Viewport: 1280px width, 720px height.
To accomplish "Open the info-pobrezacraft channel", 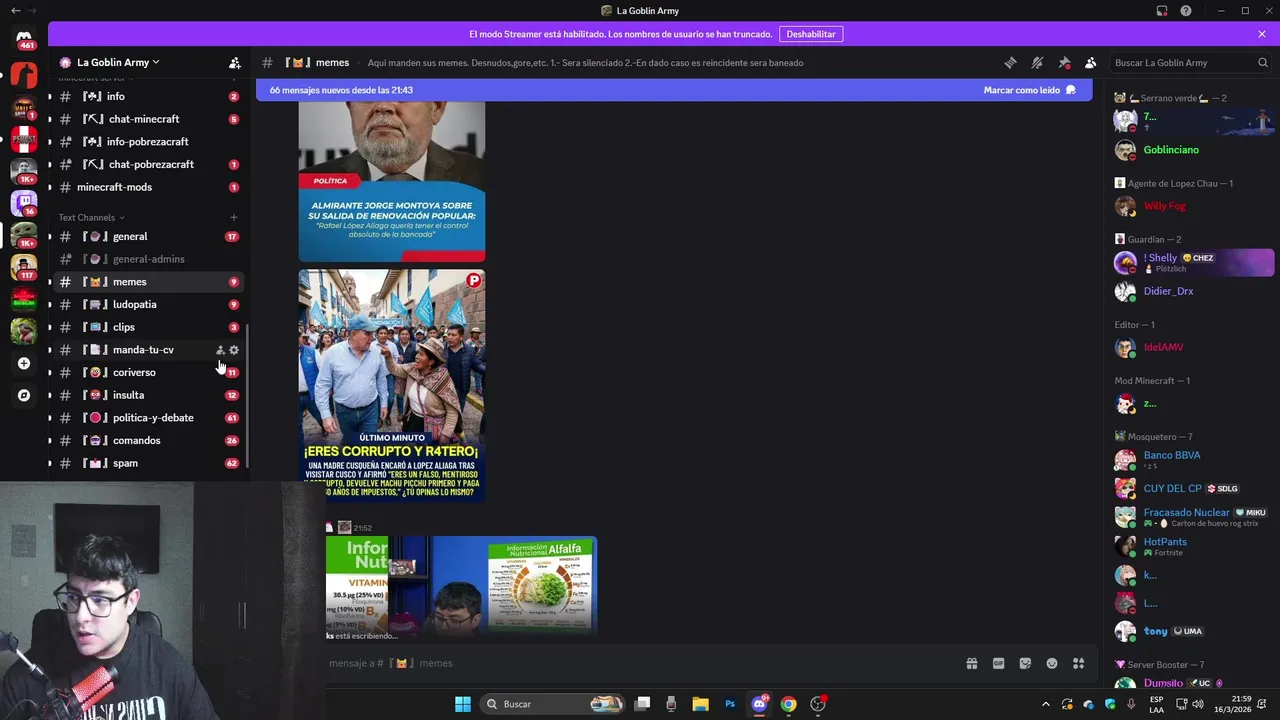I will coord(147,142).
